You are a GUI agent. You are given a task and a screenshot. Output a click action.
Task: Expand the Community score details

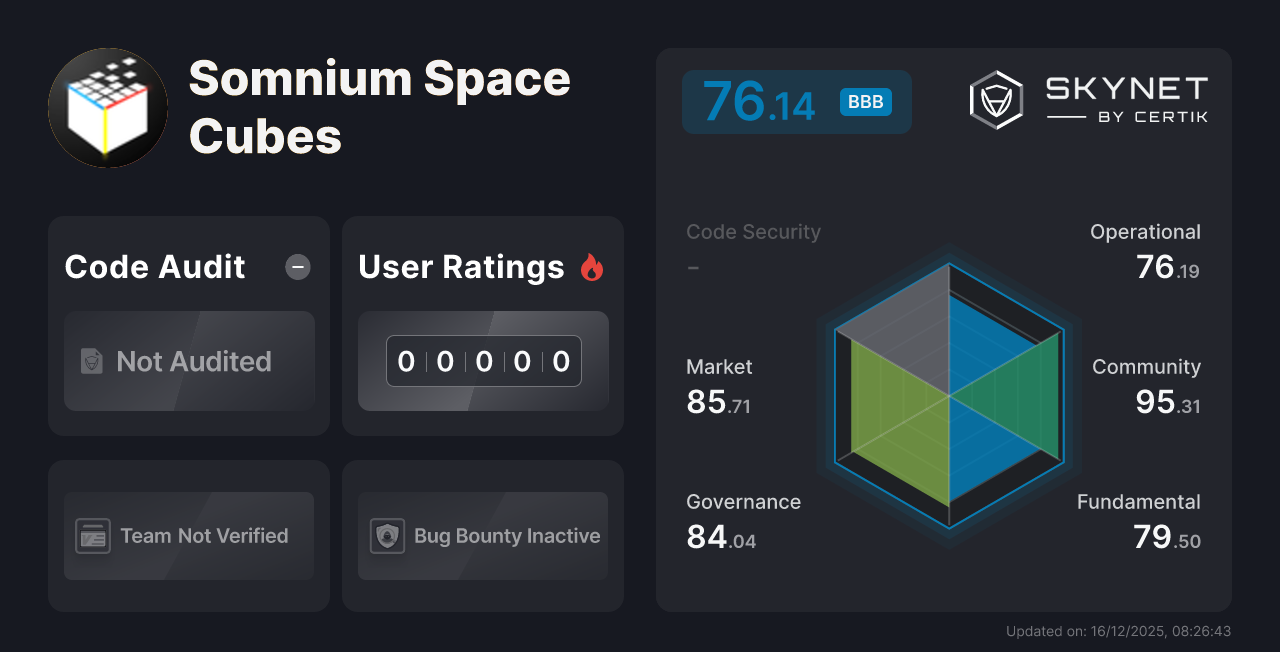tap(1146, 385)
